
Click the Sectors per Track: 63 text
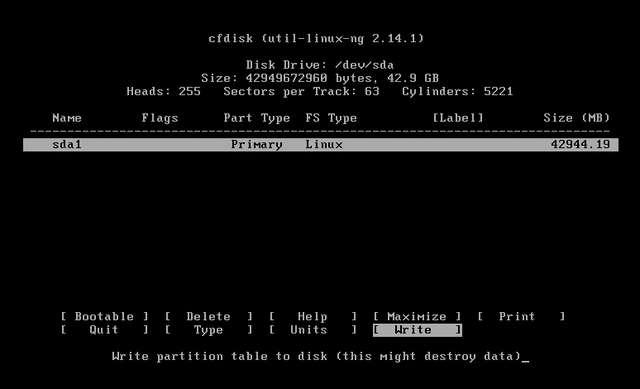point(301,91)
